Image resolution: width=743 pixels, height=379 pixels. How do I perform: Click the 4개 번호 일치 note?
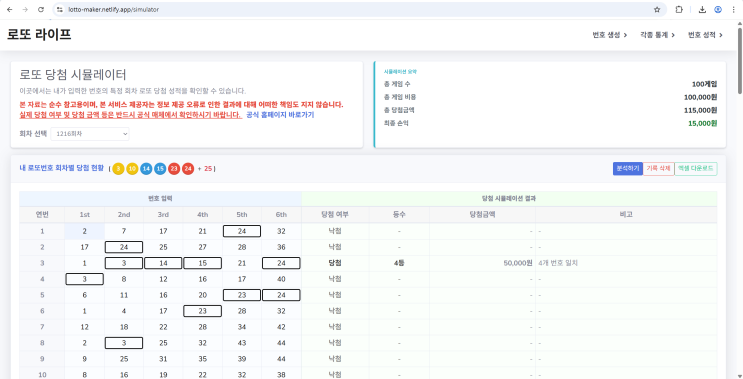coord(558,263)
